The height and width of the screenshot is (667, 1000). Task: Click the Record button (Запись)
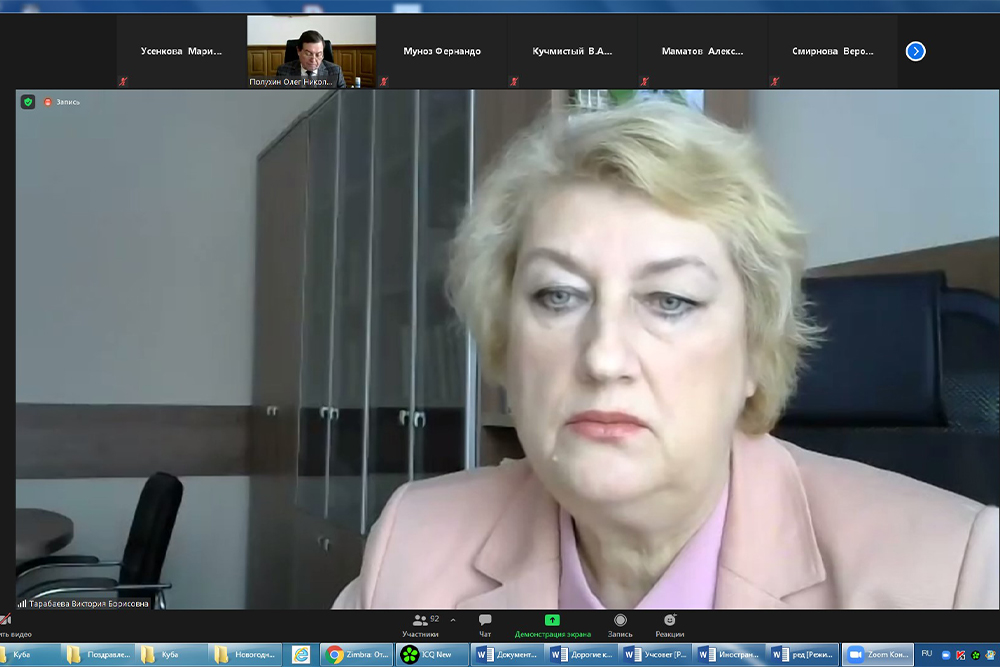620,624
